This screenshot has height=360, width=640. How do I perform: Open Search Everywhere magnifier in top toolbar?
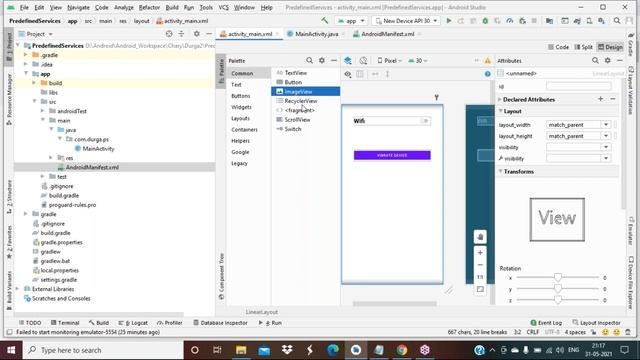617,21
